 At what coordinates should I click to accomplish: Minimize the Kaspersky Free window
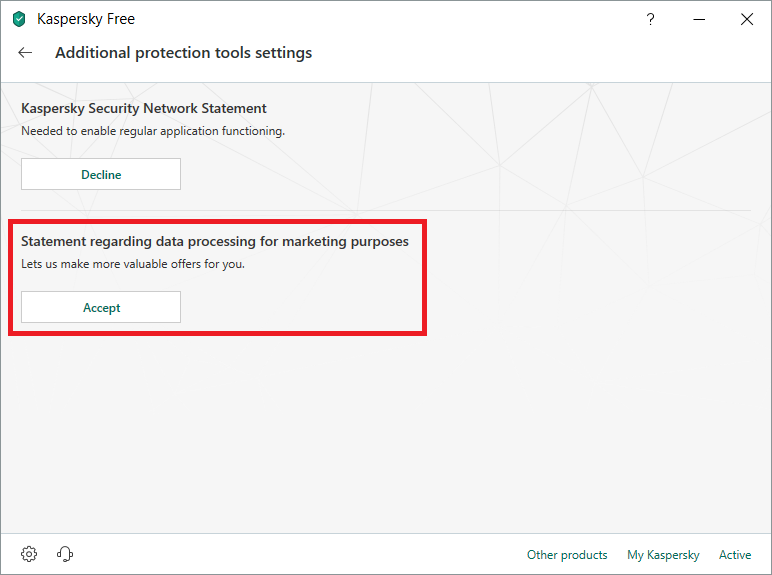[x=699, y=19]
